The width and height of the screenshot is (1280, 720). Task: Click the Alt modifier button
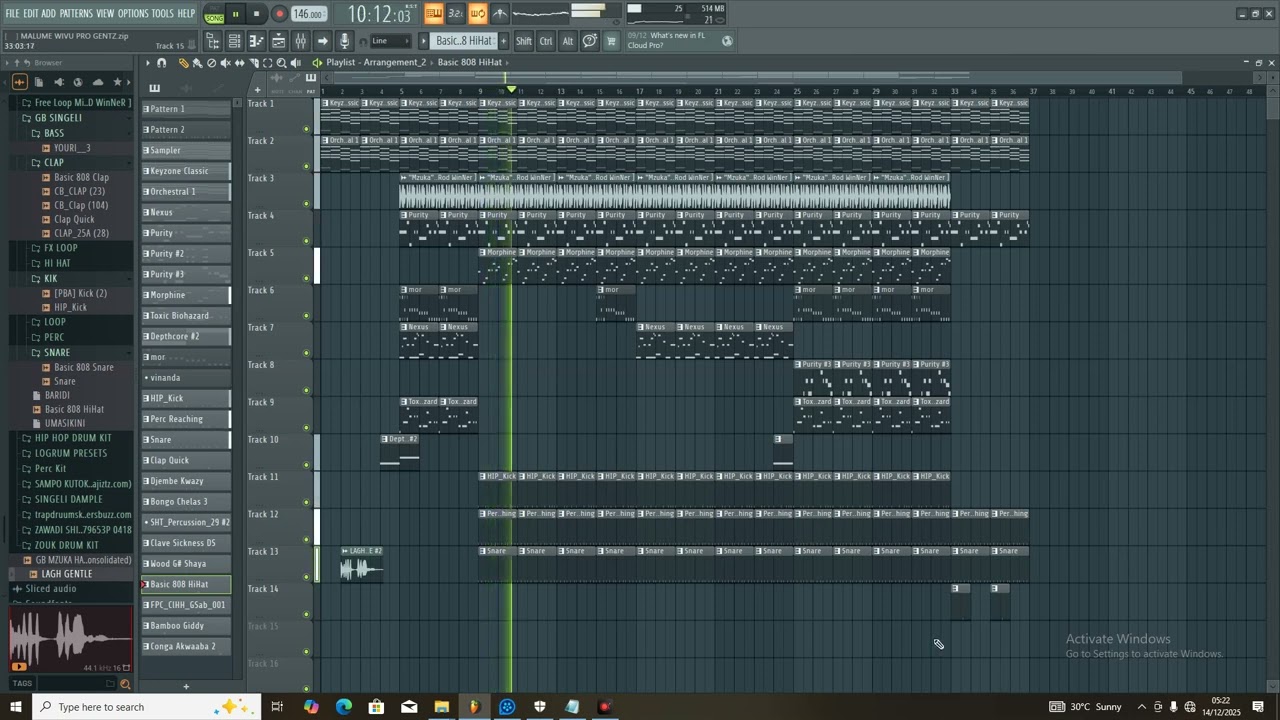[x=568, y=41]
